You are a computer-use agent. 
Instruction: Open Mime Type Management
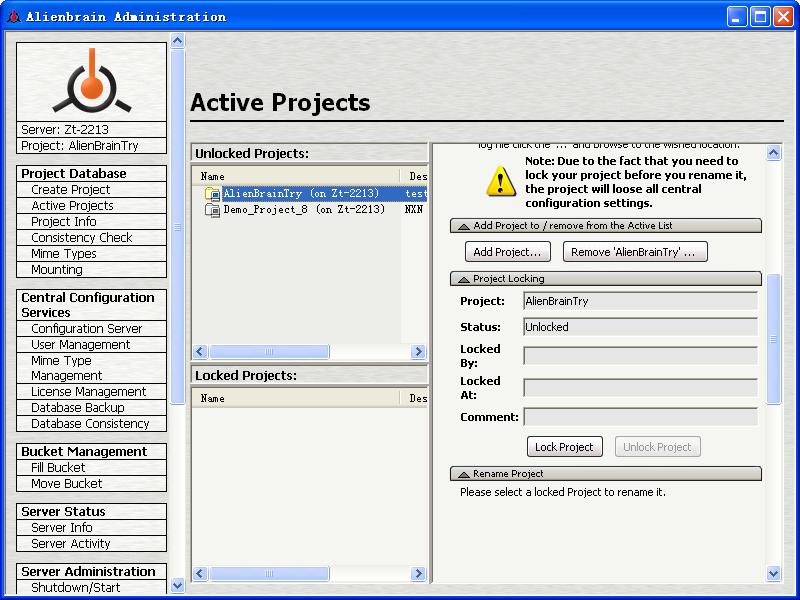coord(92,368)
